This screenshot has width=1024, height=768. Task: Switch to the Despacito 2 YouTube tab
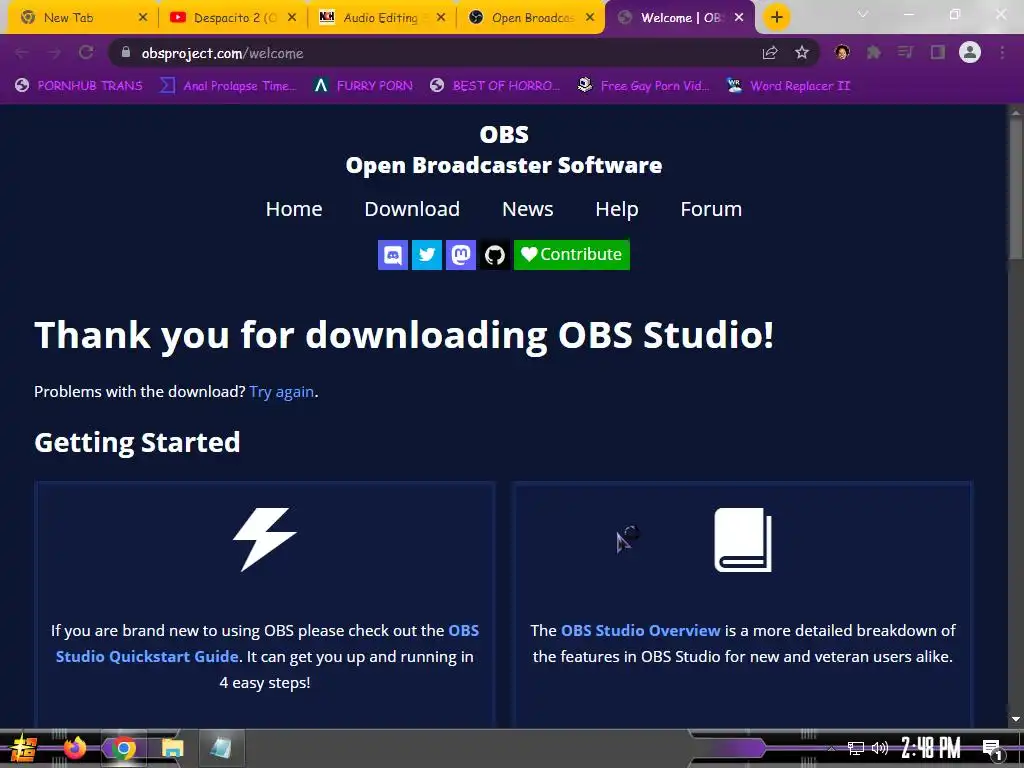[x=234, y=18]
